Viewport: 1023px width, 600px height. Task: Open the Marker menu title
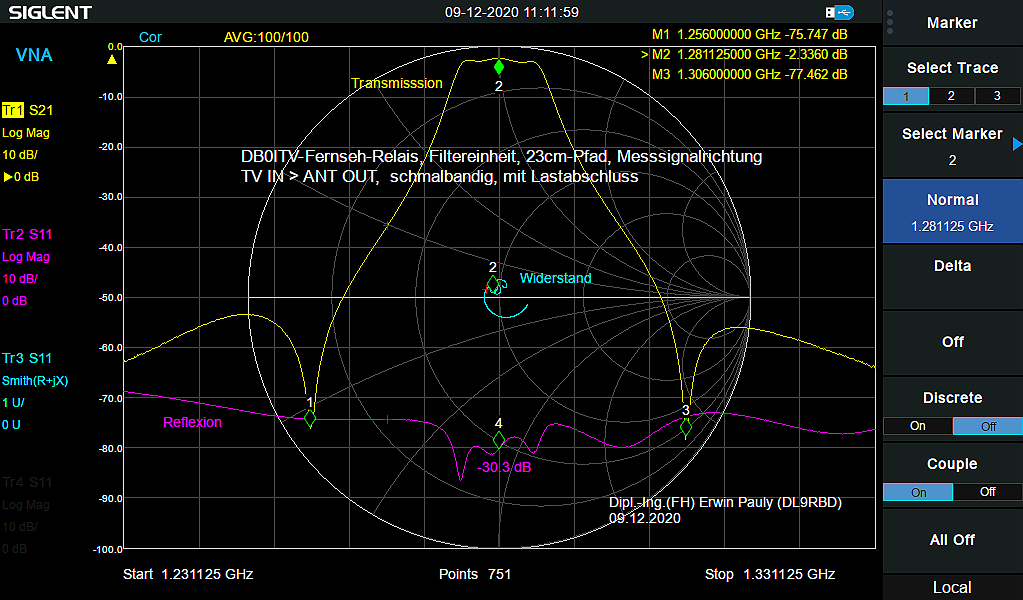click(x=953, y=23)
